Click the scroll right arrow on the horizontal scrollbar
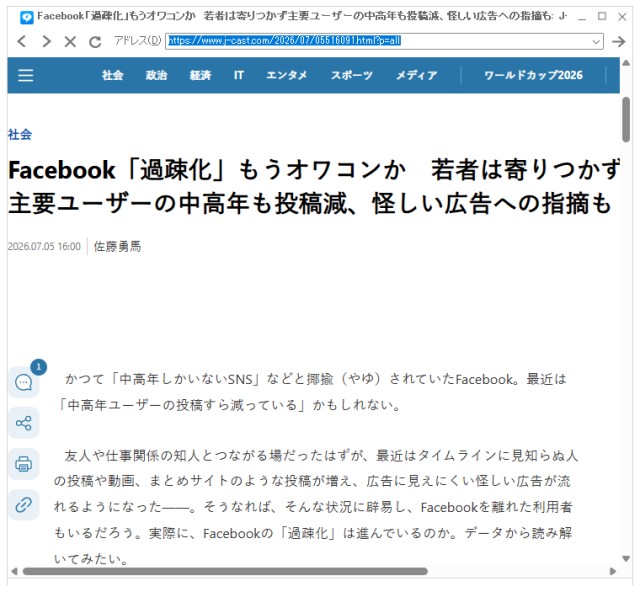The height and width of the screenshot is (592, 640). point(613,571)
